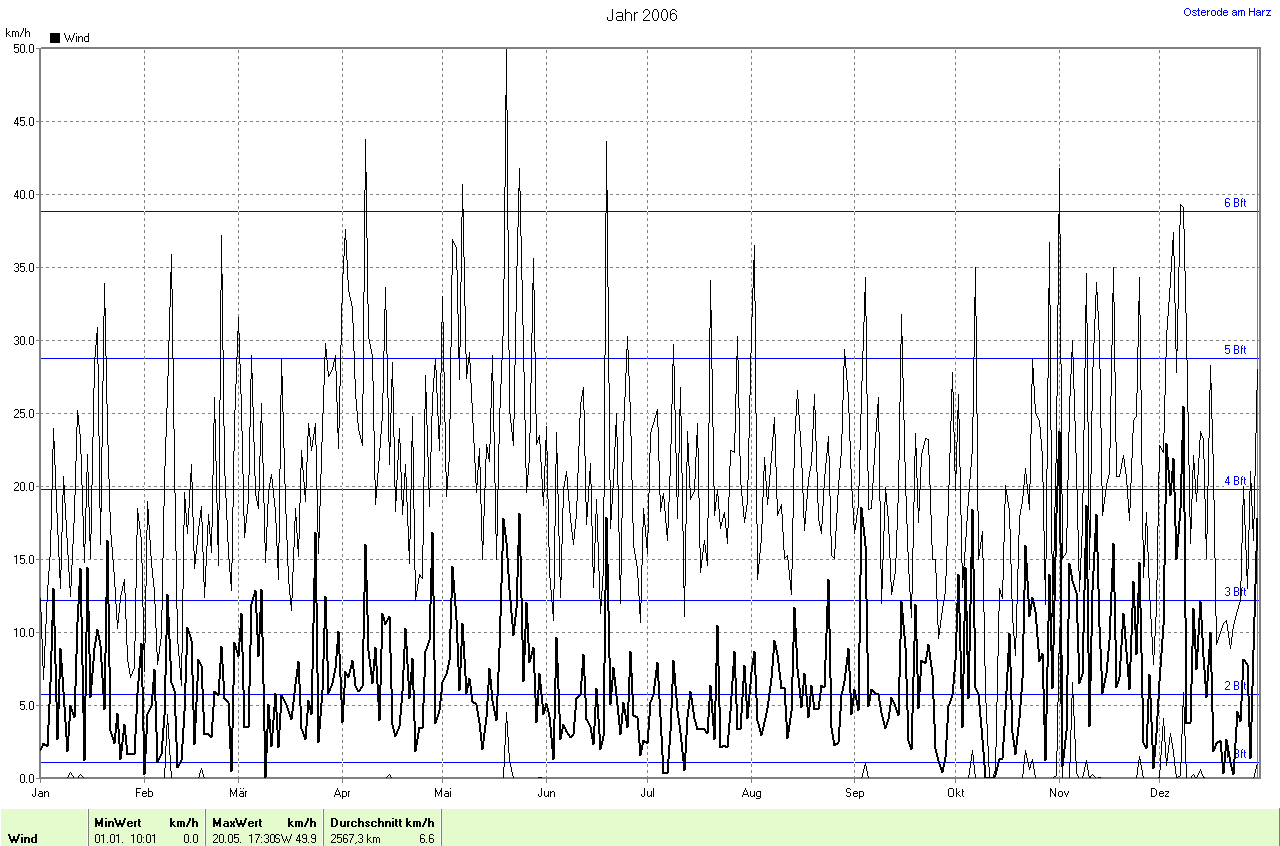Click the Jul month axis label
The height and width of the screenshot is (846, 1280).
648,794
